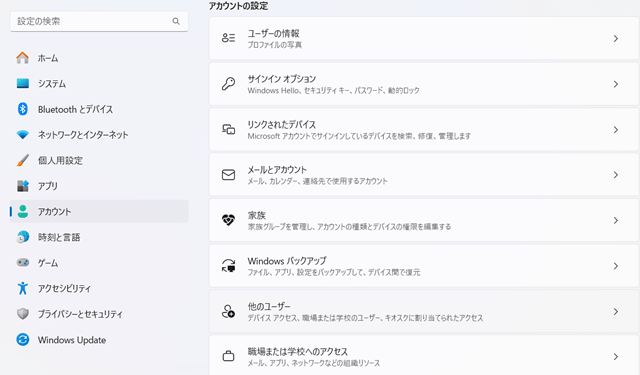Open Bluetooth とデバイス section
640x375 pixels.
point(99,109)
